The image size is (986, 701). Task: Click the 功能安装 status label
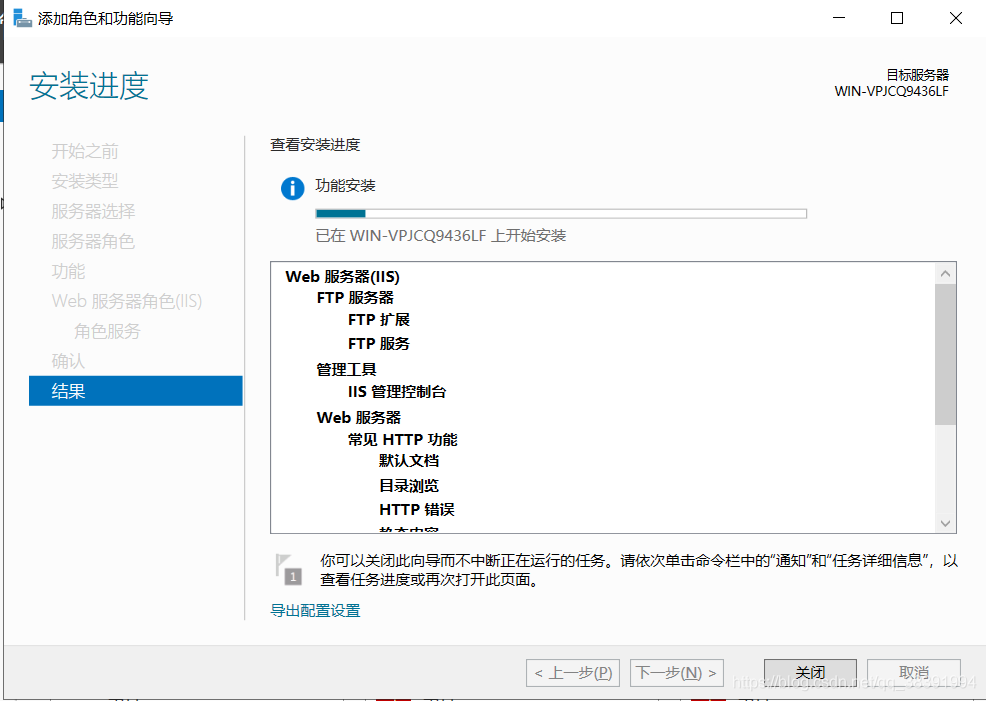click(x=345, y=185)
